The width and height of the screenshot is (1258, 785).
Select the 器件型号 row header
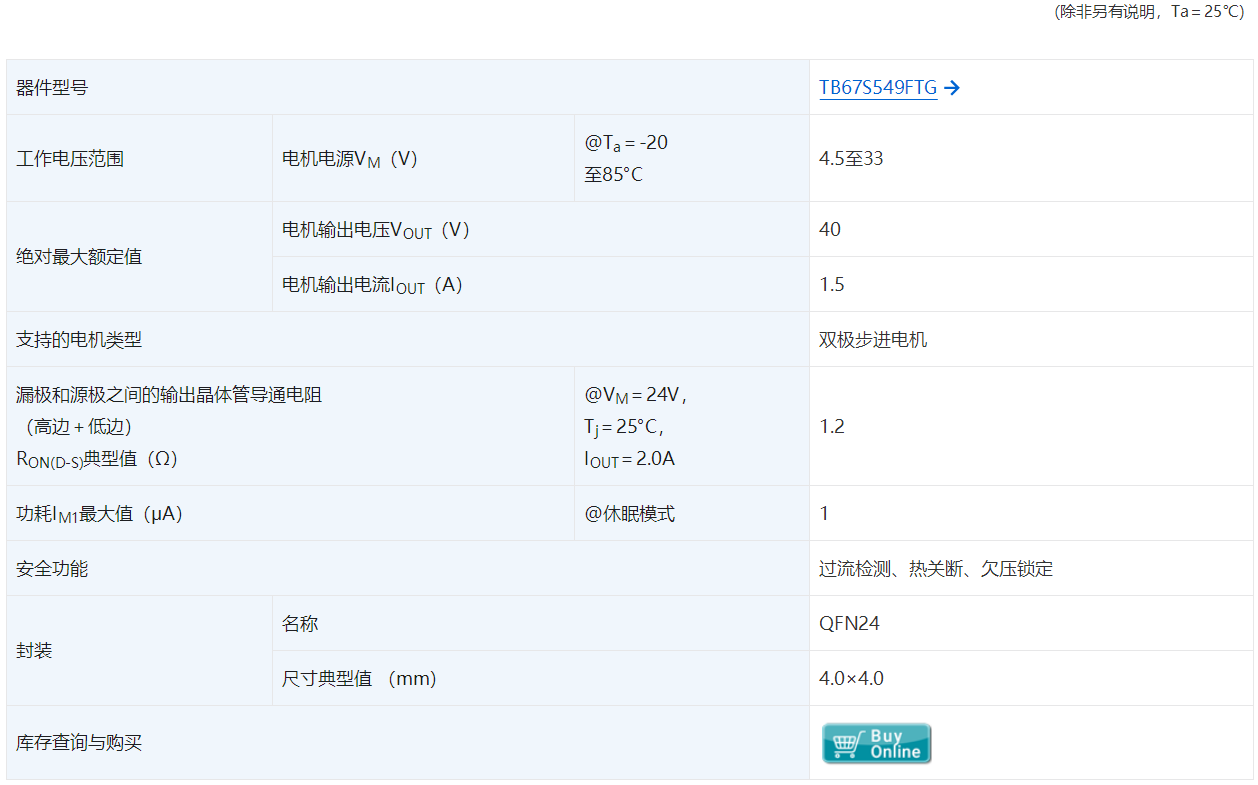coord(49,87)
